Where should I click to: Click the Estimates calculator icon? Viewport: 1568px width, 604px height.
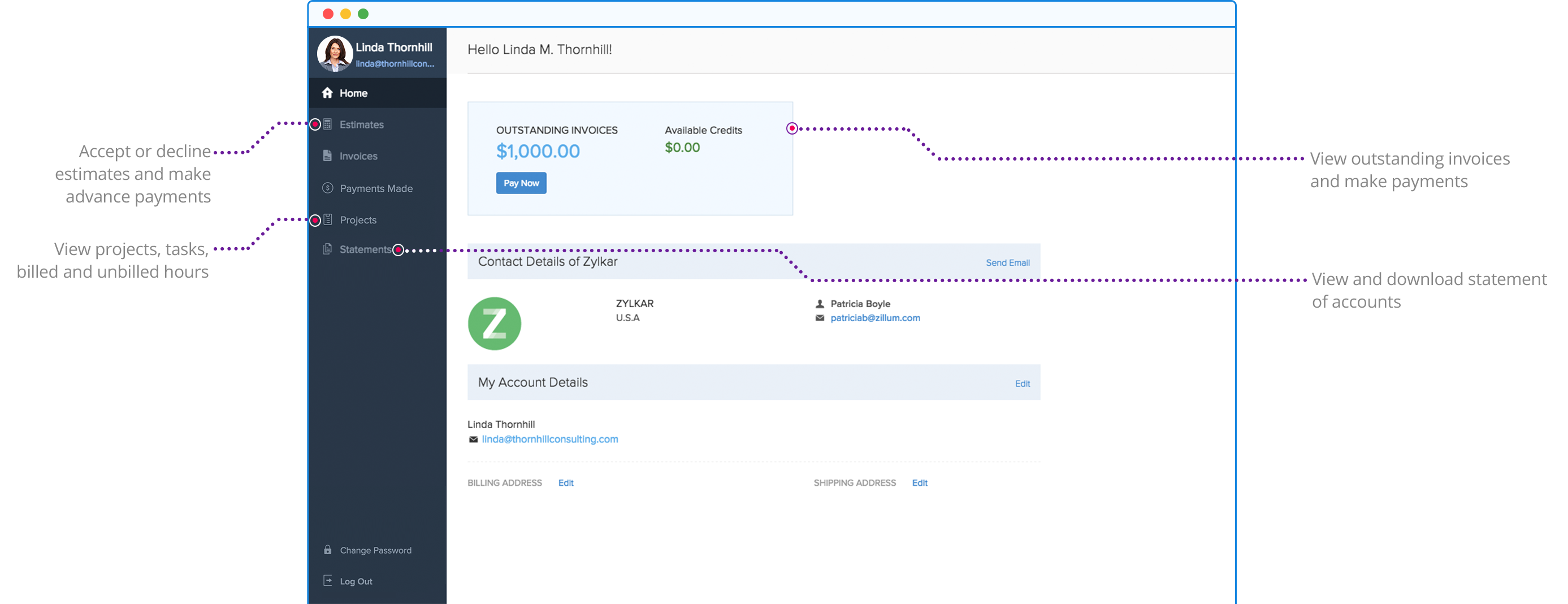(x=327, y=124)
